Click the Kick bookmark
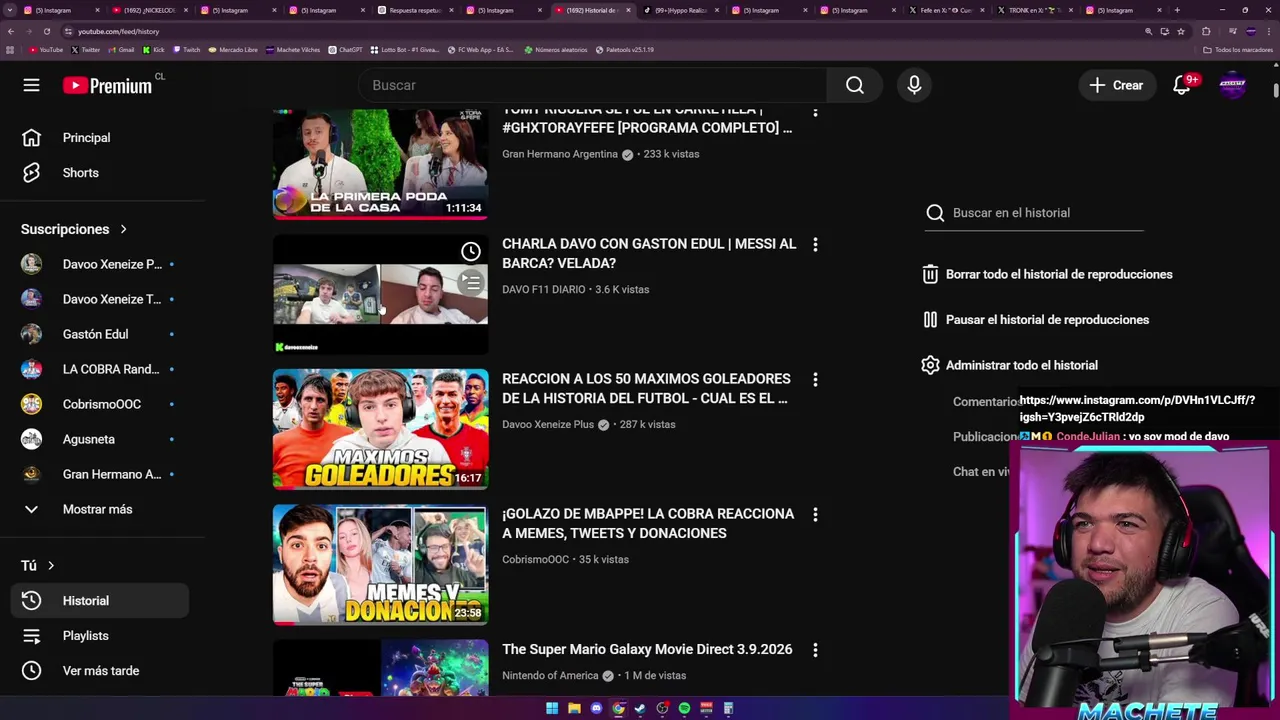The image size is (1280, 720). pyautogui.click(x=155, y=49)
